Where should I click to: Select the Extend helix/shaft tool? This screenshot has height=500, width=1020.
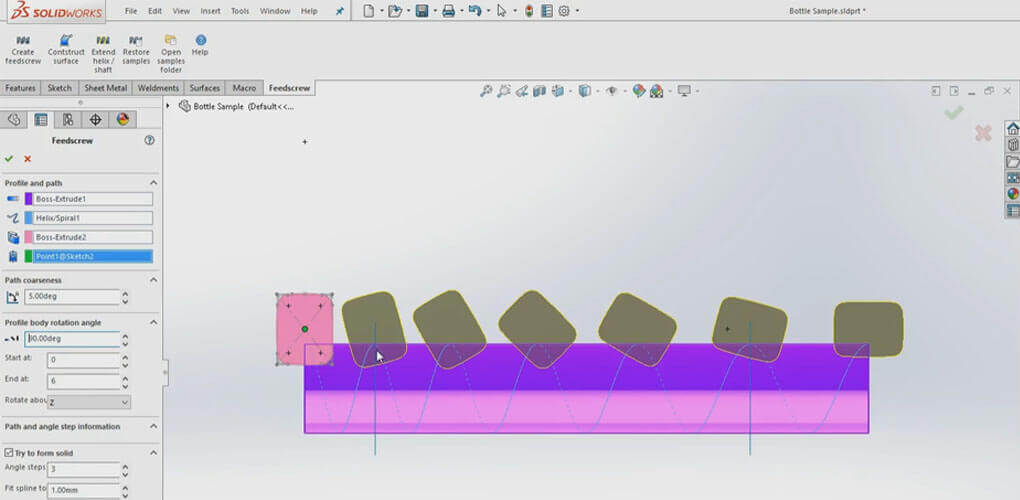(x=103, y=54)
